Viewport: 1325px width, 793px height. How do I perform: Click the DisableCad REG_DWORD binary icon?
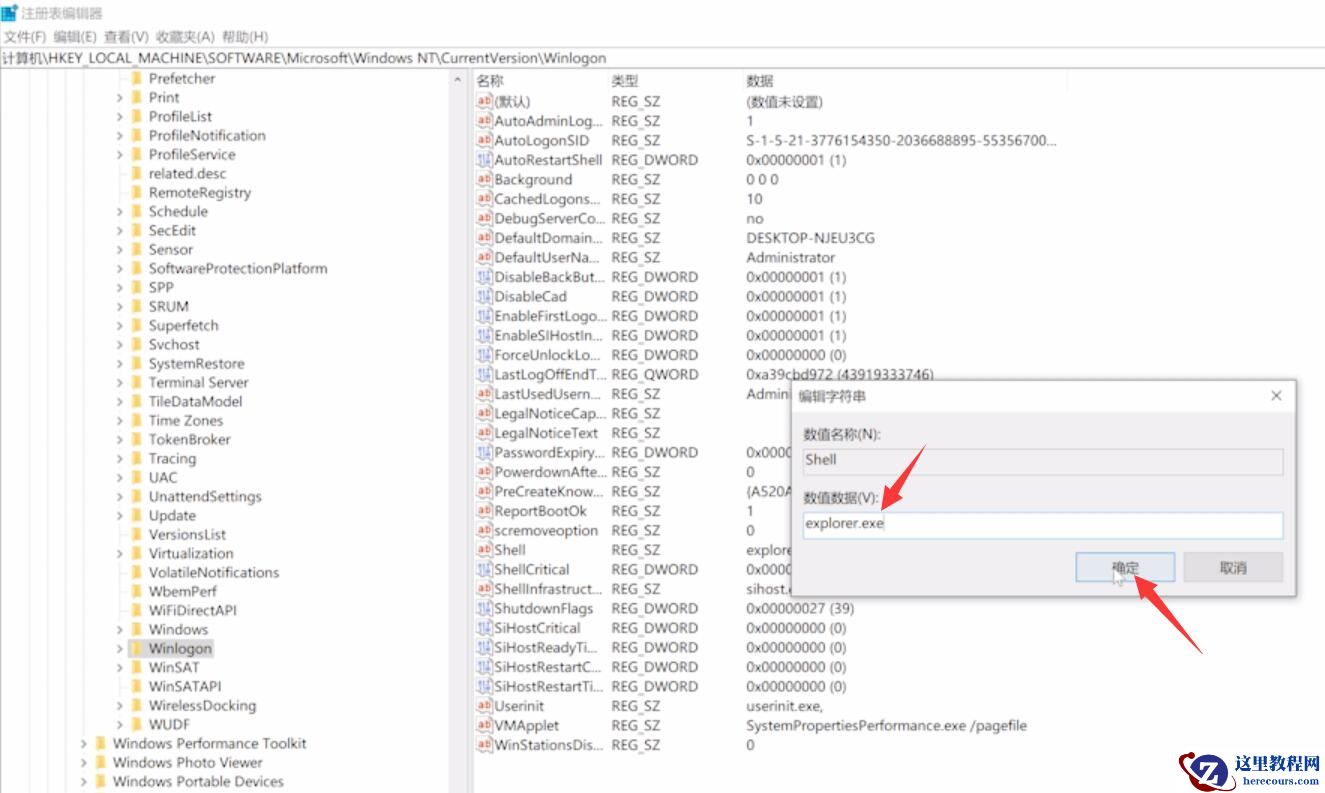point(484,296)
